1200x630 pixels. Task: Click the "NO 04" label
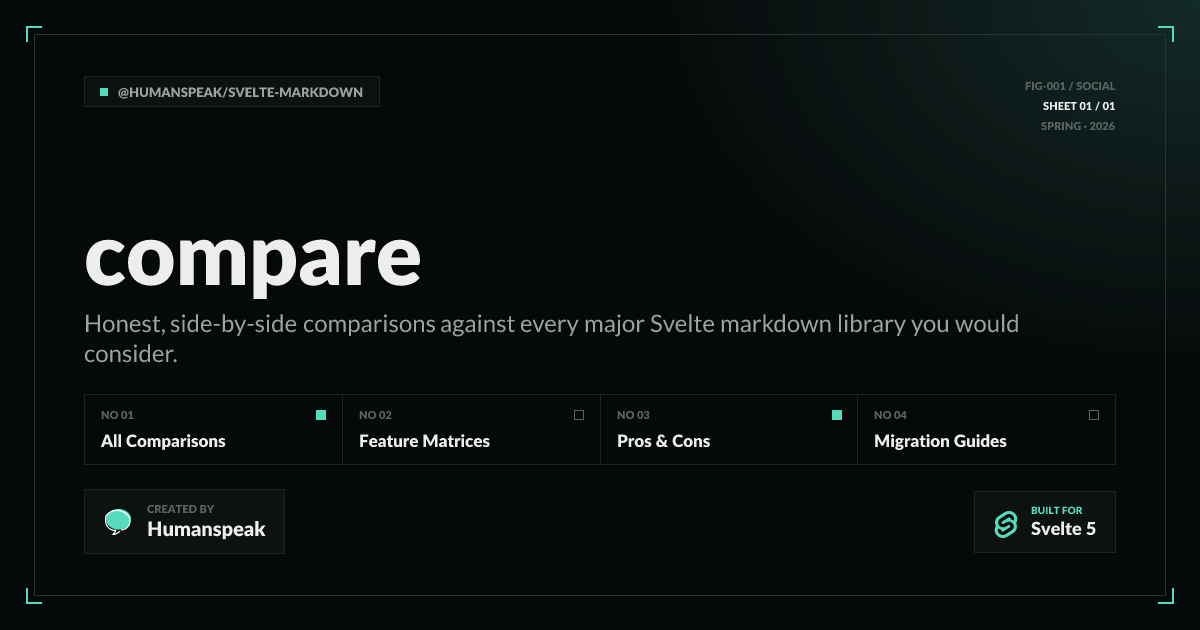pyautogui.click(x=891, y=415)
